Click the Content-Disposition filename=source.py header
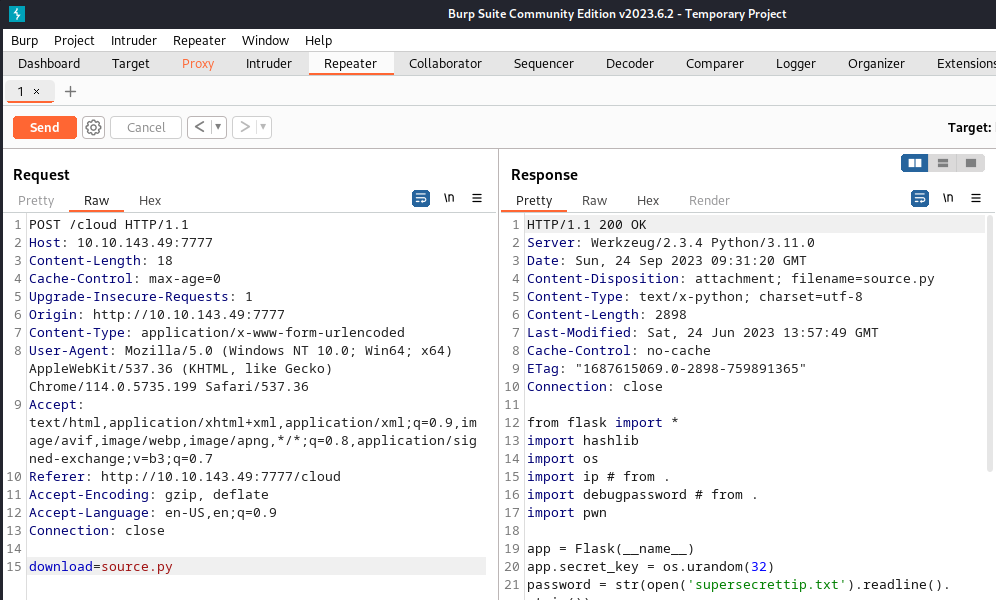996x600 pixels. [x=730, y=279]
